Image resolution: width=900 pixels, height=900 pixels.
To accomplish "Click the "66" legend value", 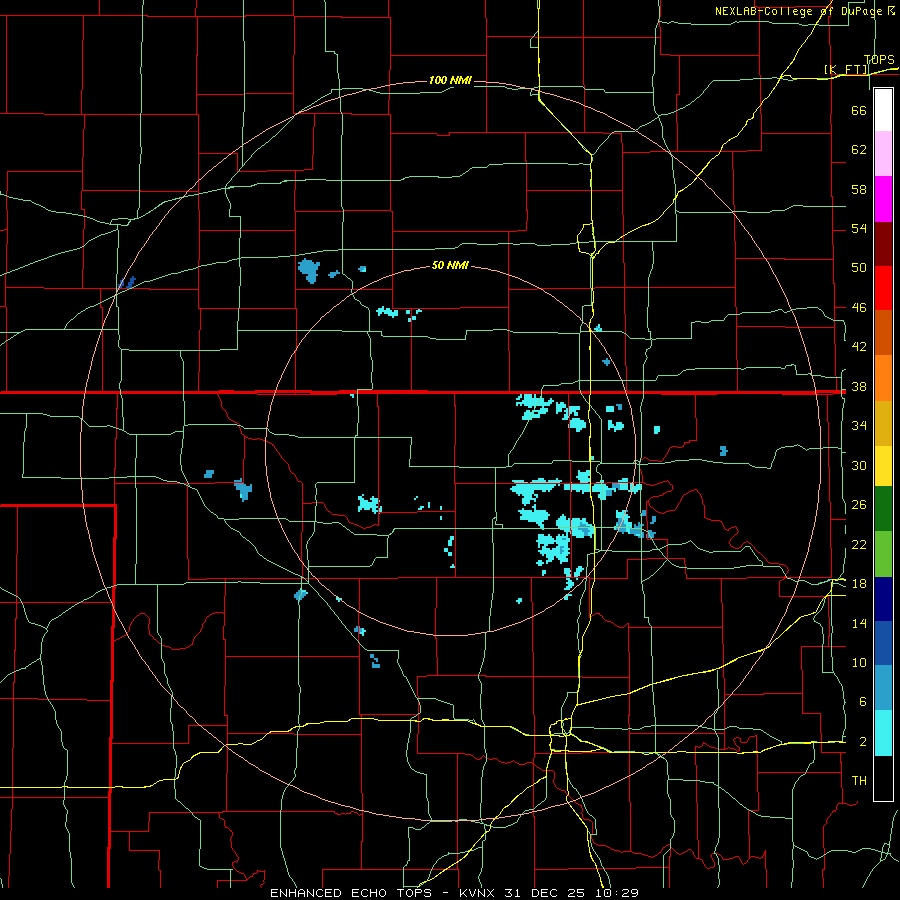I will (859, 111).
